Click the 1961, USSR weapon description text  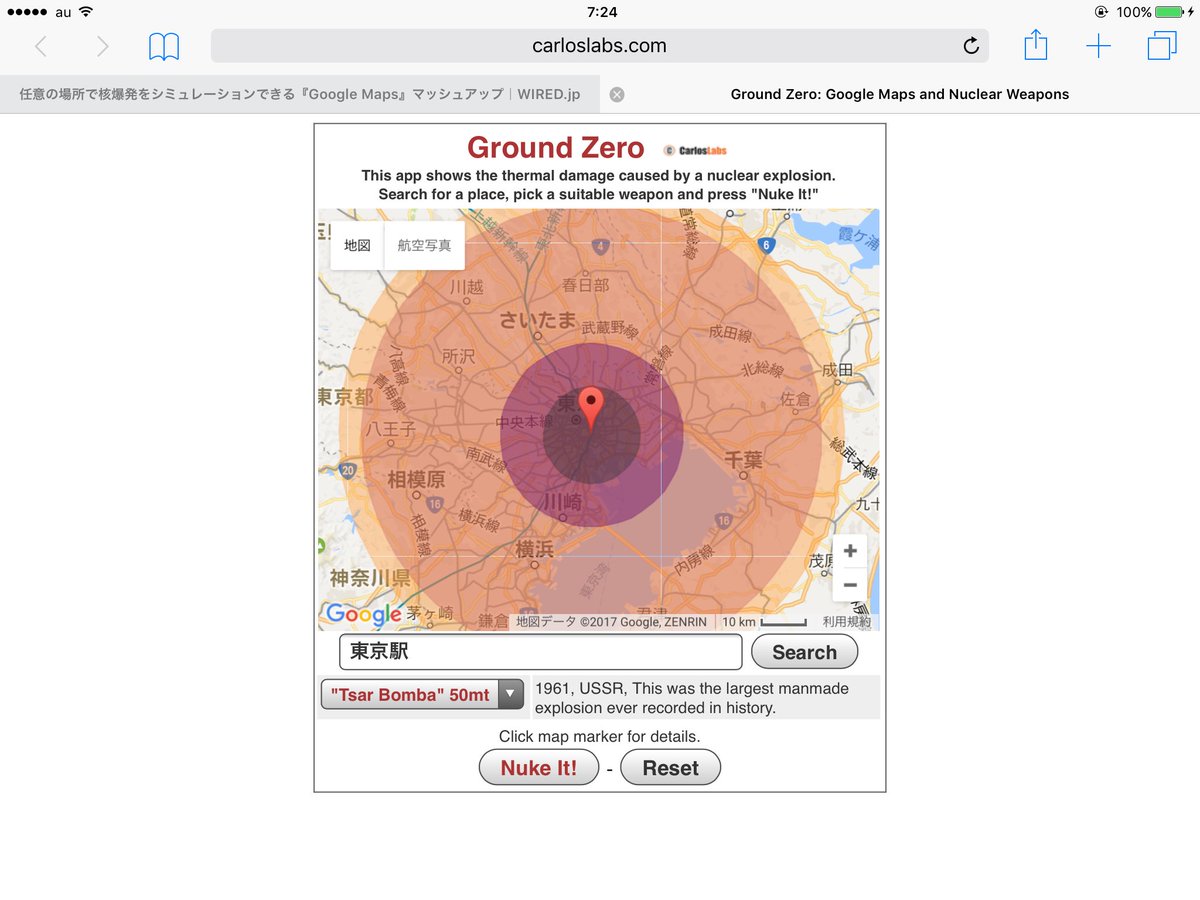(x=692, y=698)
